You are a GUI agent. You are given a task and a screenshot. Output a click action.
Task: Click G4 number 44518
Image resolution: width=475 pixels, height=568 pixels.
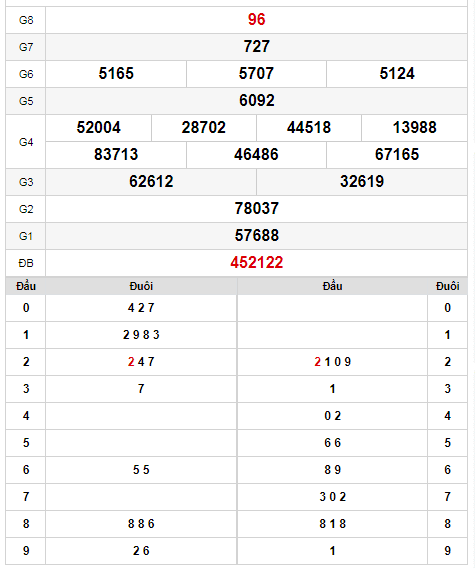click(309, 128)
